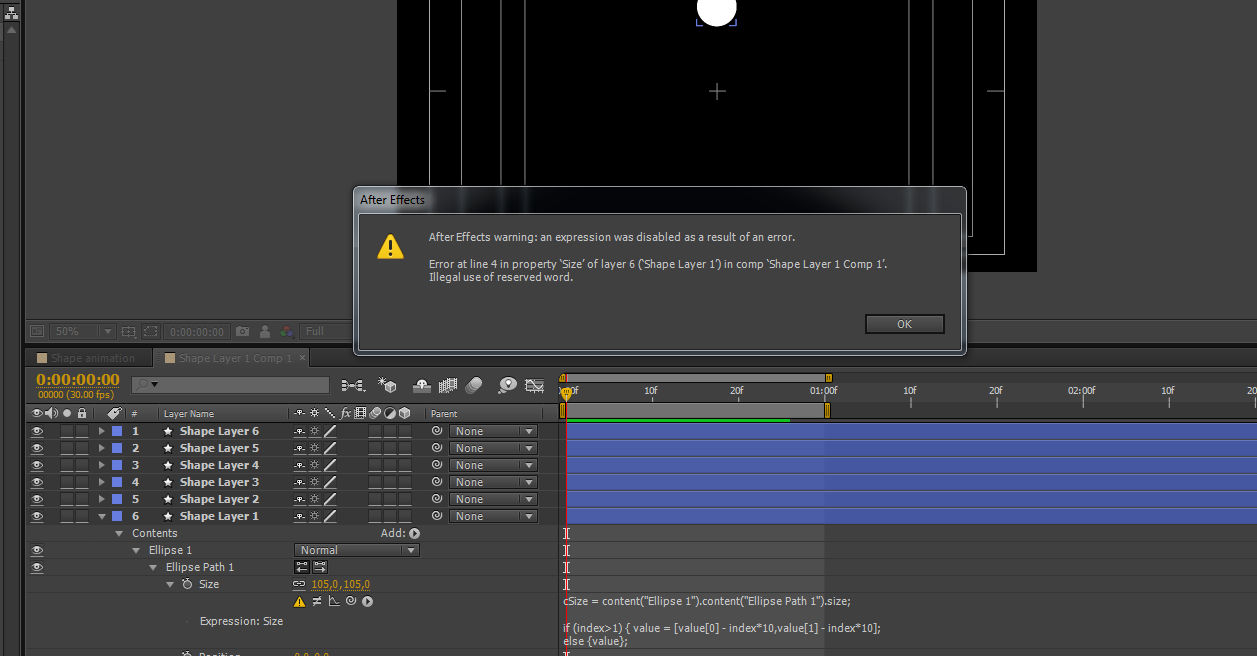Click the expression error warning triangle
The height and width of the screenshot is (656, 1257).
click(x=299, y=602)
